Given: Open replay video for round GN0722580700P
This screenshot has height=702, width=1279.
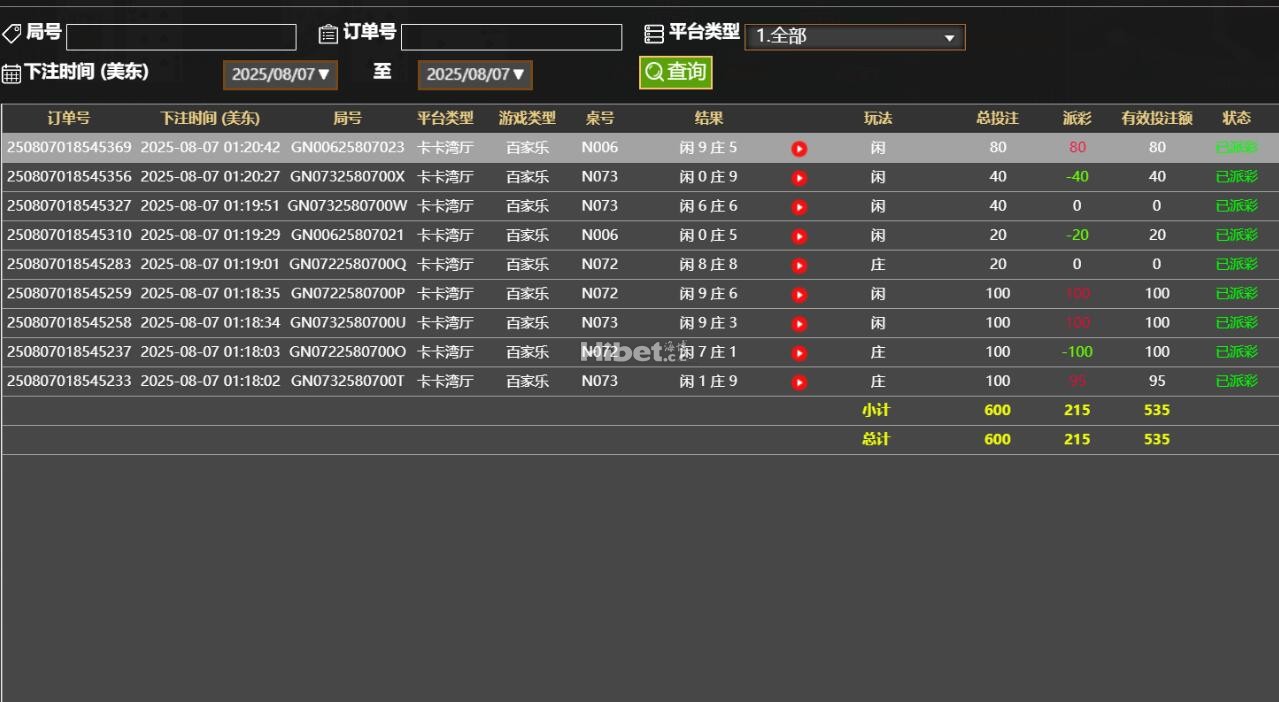Looking at the screenshot, I should (x=799, y=295).
